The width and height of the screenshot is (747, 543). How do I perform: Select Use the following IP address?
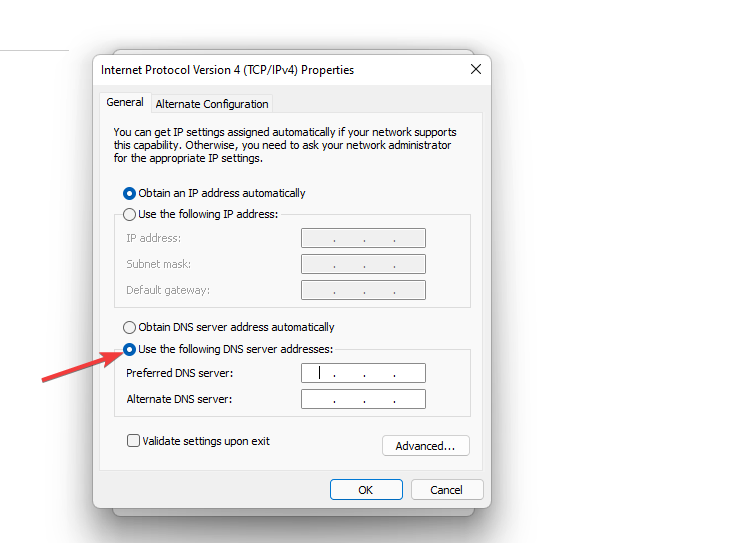(129, 214)
